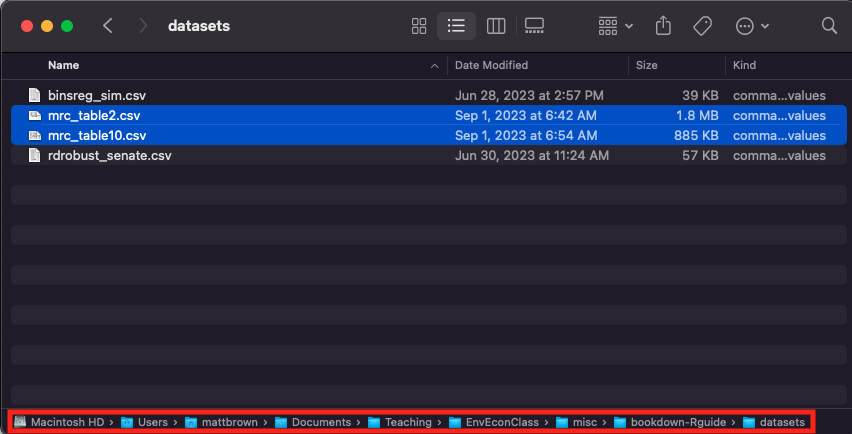Click mattbrown in the path bar
The width and height of the screenshot is (852, 434).
point(221,422)
